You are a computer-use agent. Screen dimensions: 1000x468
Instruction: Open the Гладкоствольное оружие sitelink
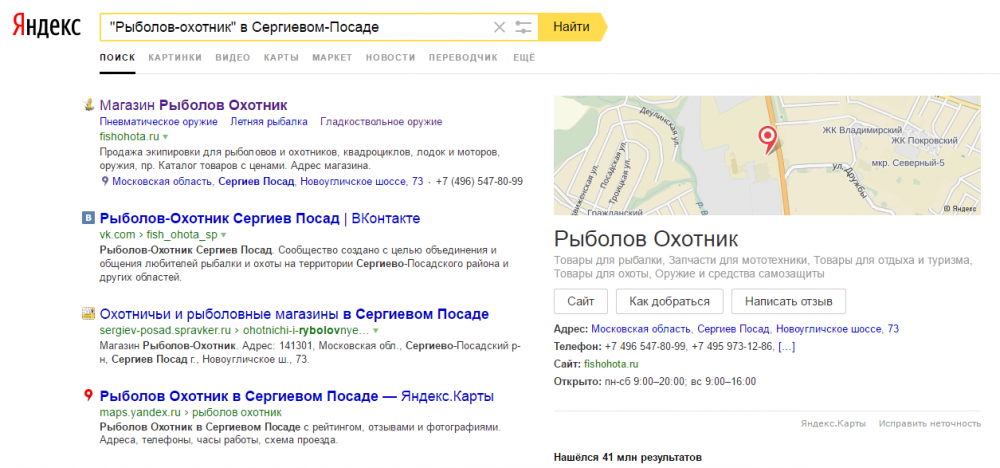coord(381,122)
